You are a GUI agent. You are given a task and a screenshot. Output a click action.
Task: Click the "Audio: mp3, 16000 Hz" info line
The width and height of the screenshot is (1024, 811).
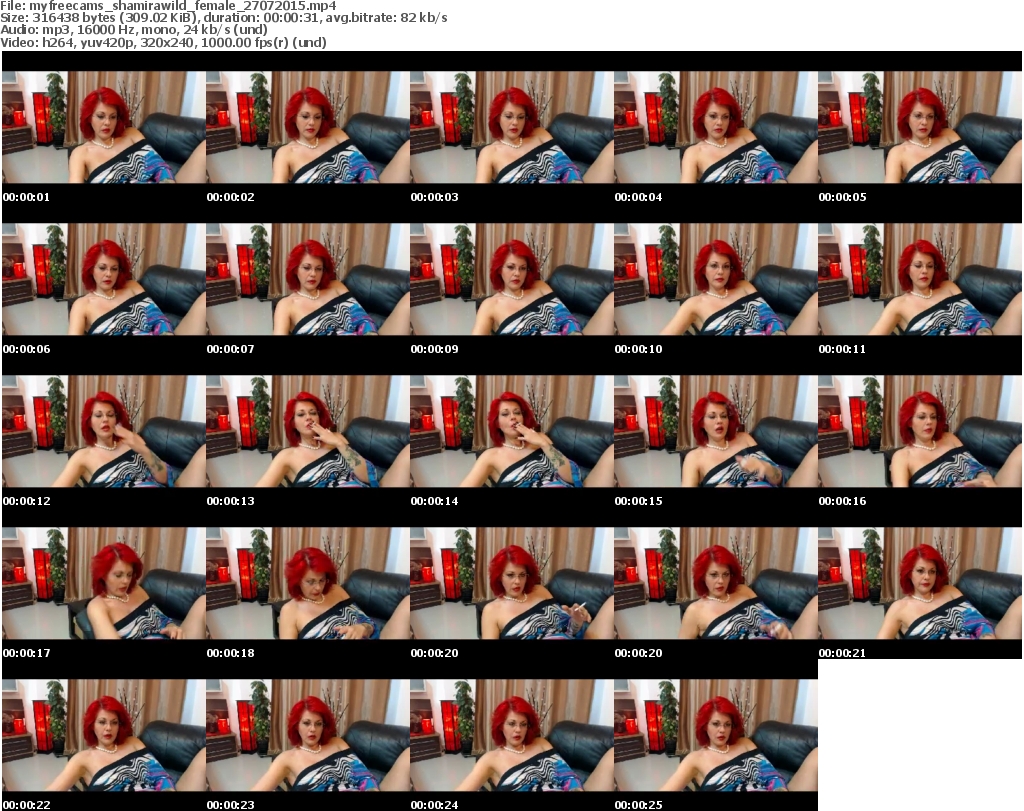point(134,30)
